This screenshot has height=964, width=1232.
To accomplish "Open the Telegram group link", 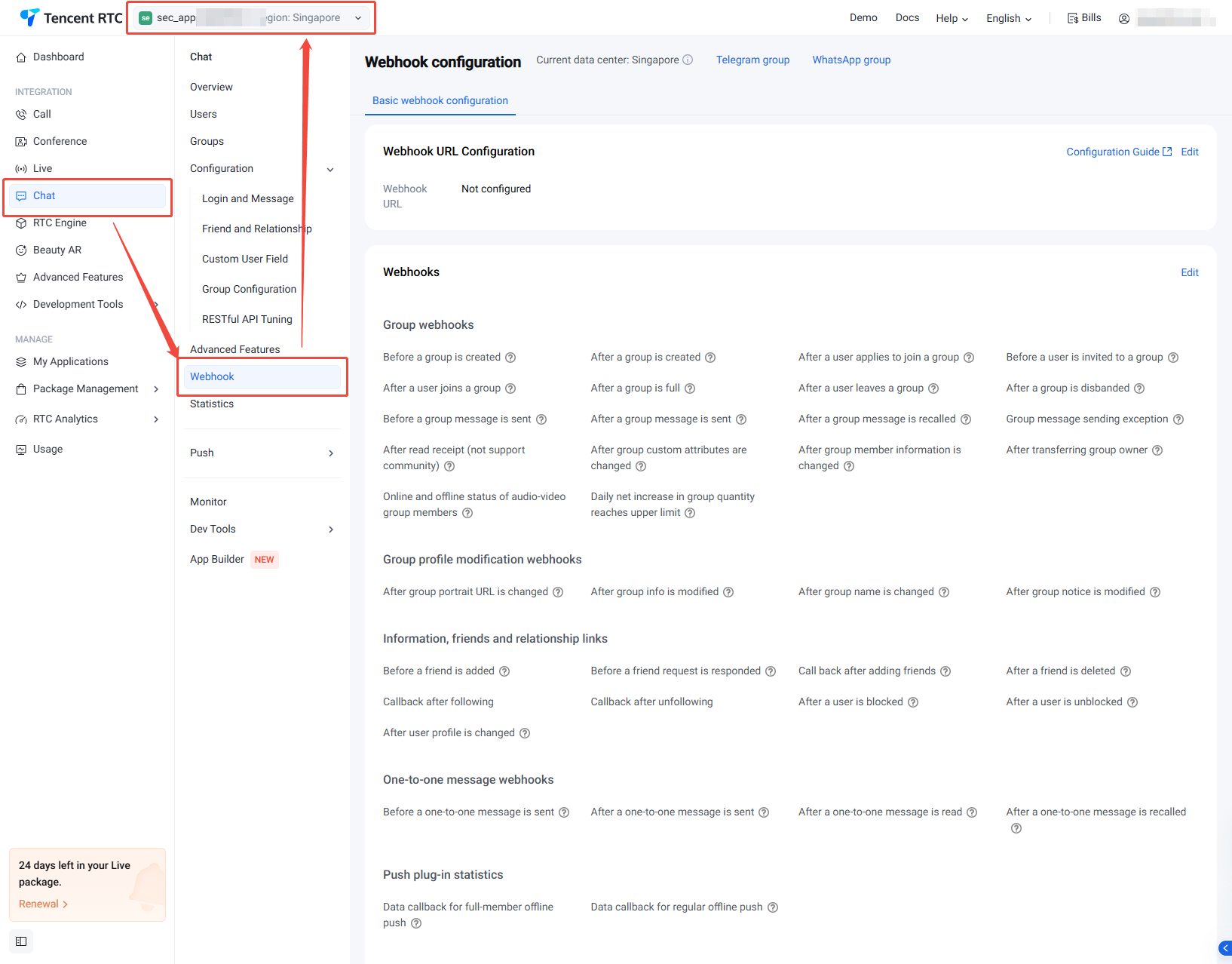I will click(x=752, y=60).
